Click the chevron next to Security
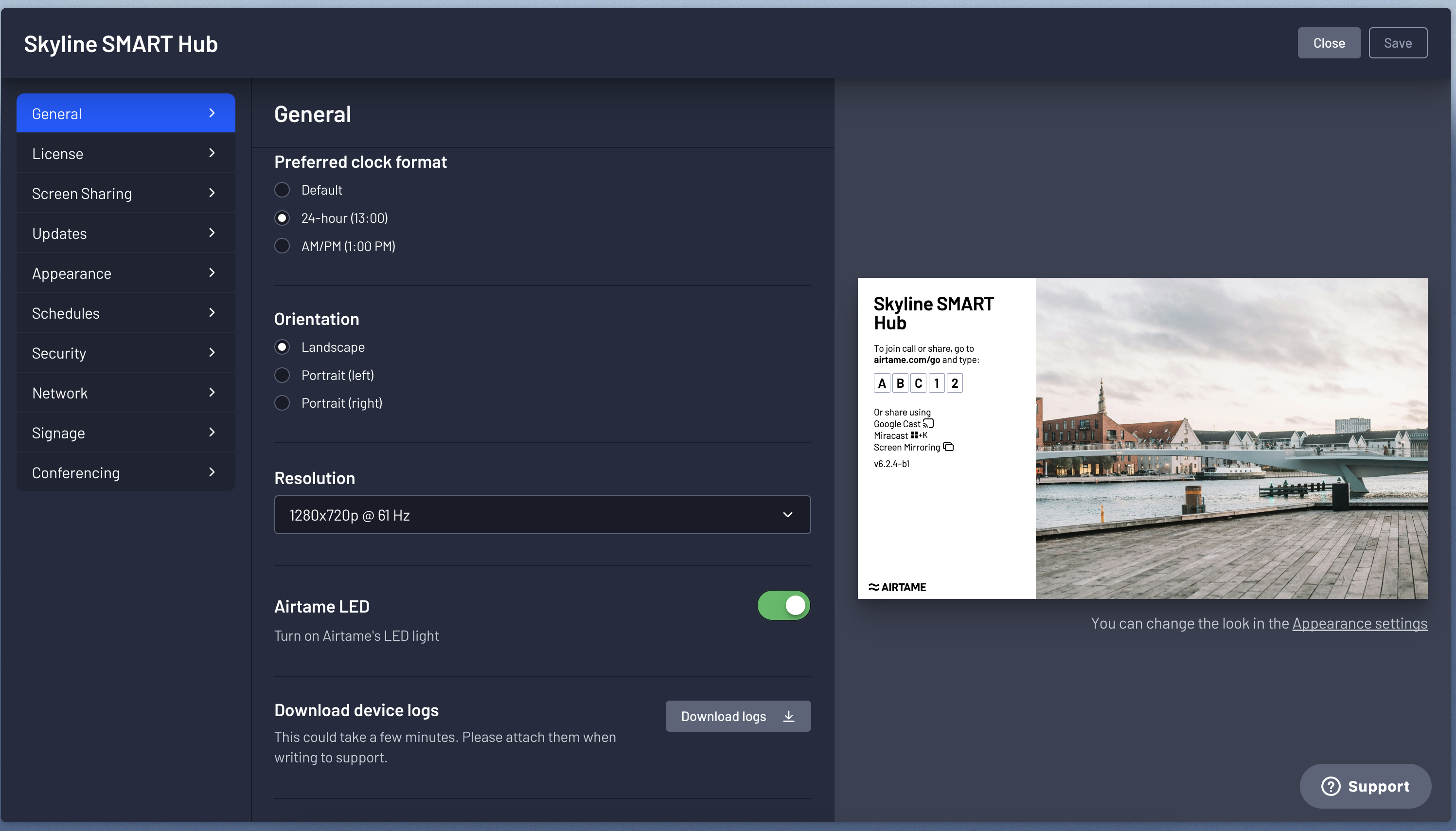 (x=212, y=353)
